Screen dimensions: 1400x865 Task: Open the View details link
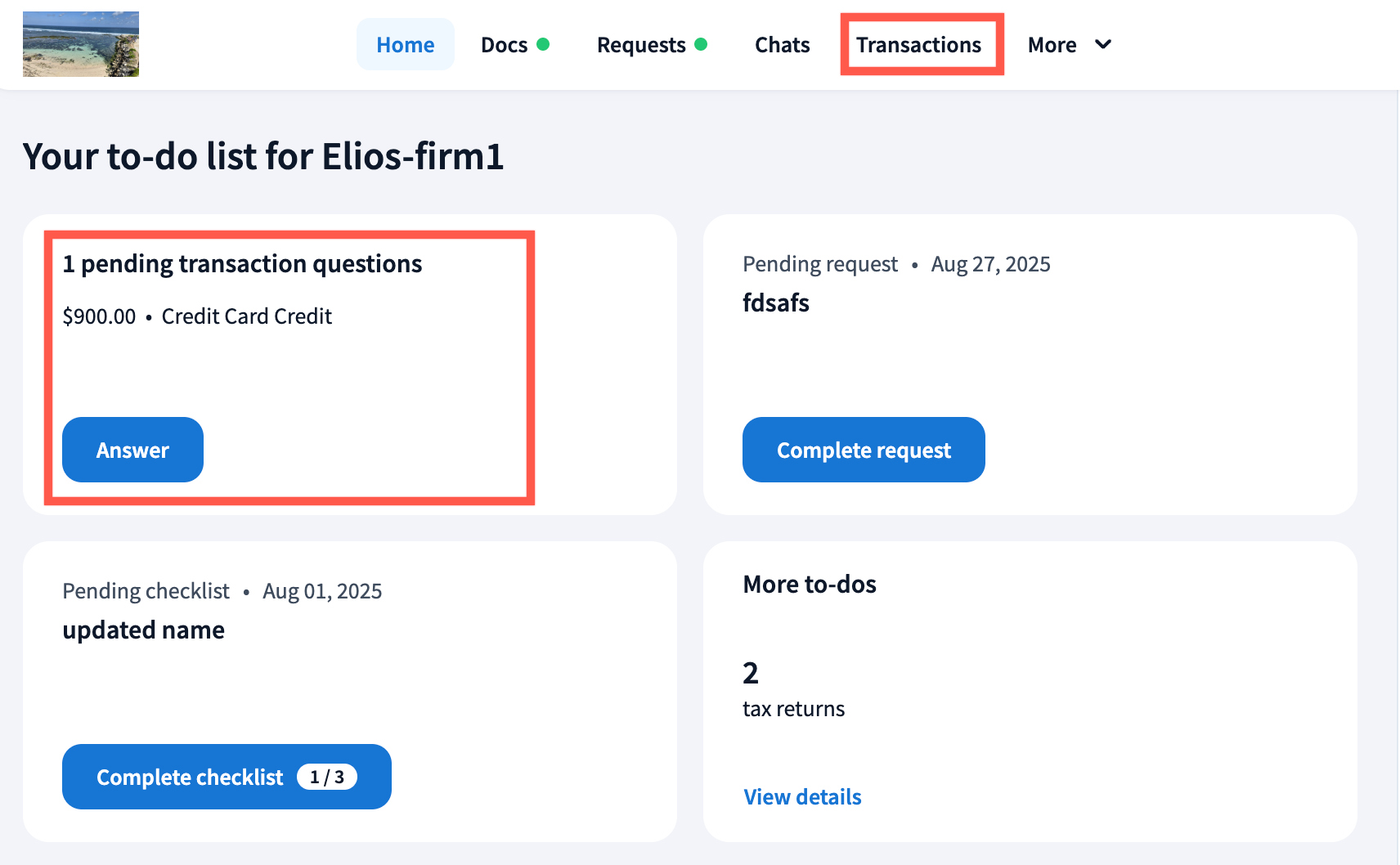[802, 797]
